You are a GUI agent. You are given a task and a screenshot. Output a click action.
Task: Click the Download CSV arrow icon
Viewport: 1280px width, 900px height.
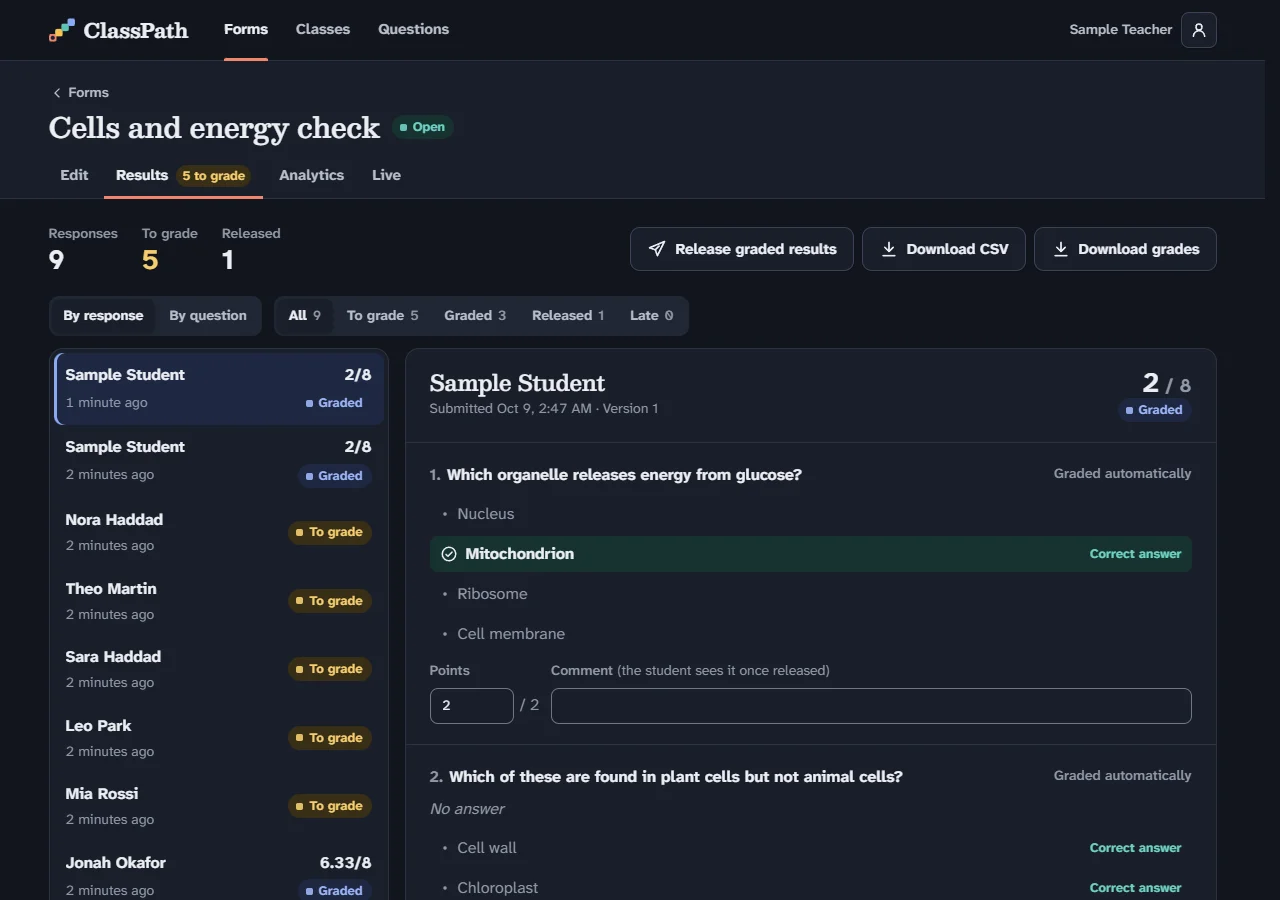[888, 249]
